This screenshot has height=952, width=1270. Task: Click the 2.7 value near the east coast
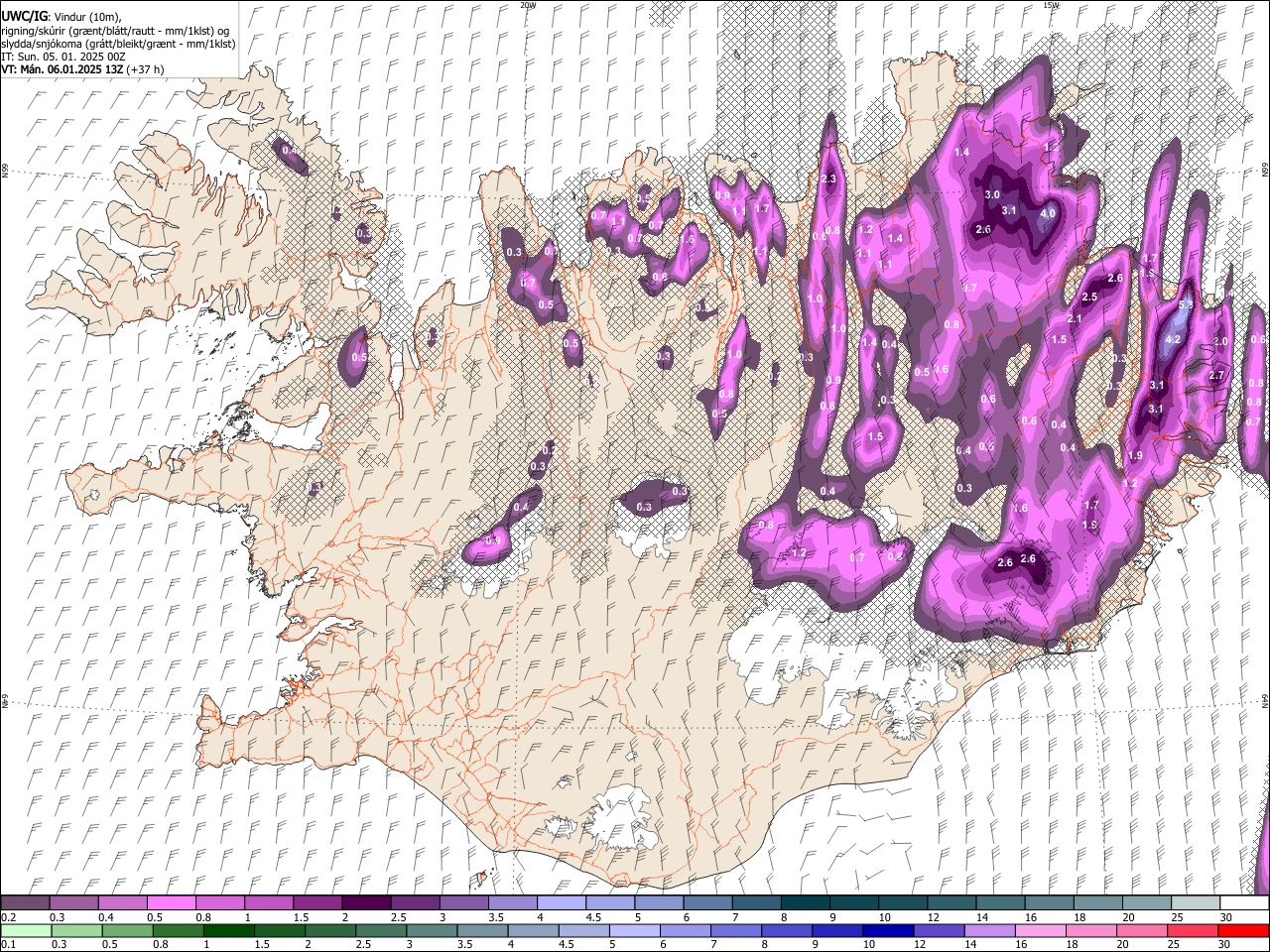(x=1217, y=376)
